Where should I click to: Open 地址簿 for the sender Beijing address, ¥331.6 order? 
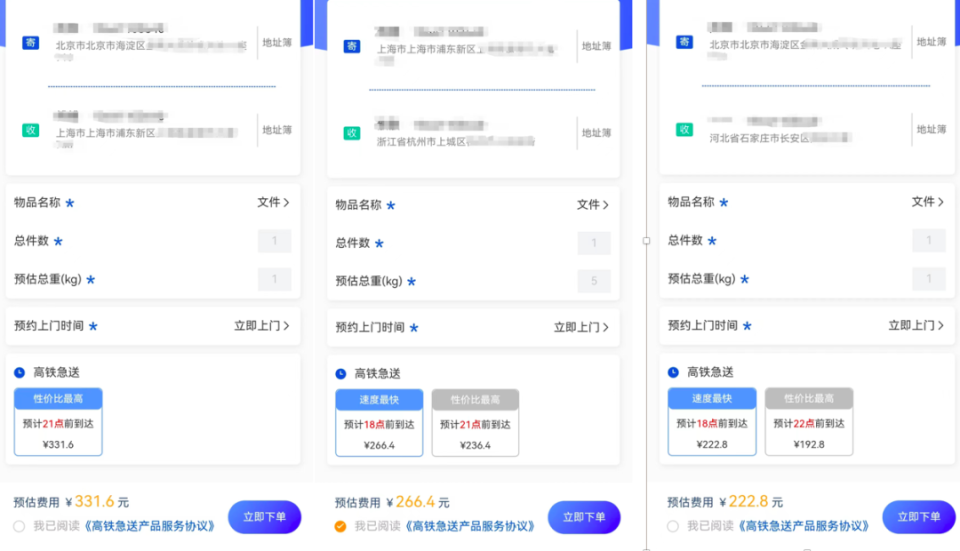tap(277, 43)
